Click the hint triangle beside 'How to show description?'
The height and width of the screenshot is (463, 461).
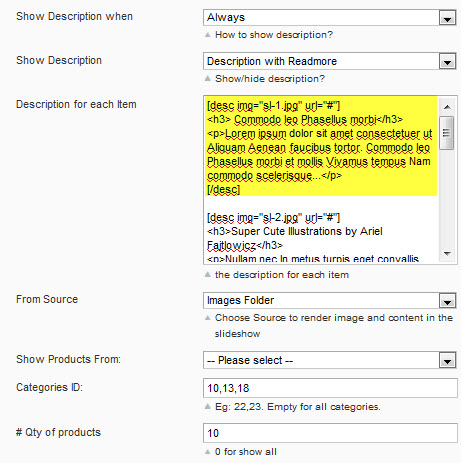coord(208,34)
